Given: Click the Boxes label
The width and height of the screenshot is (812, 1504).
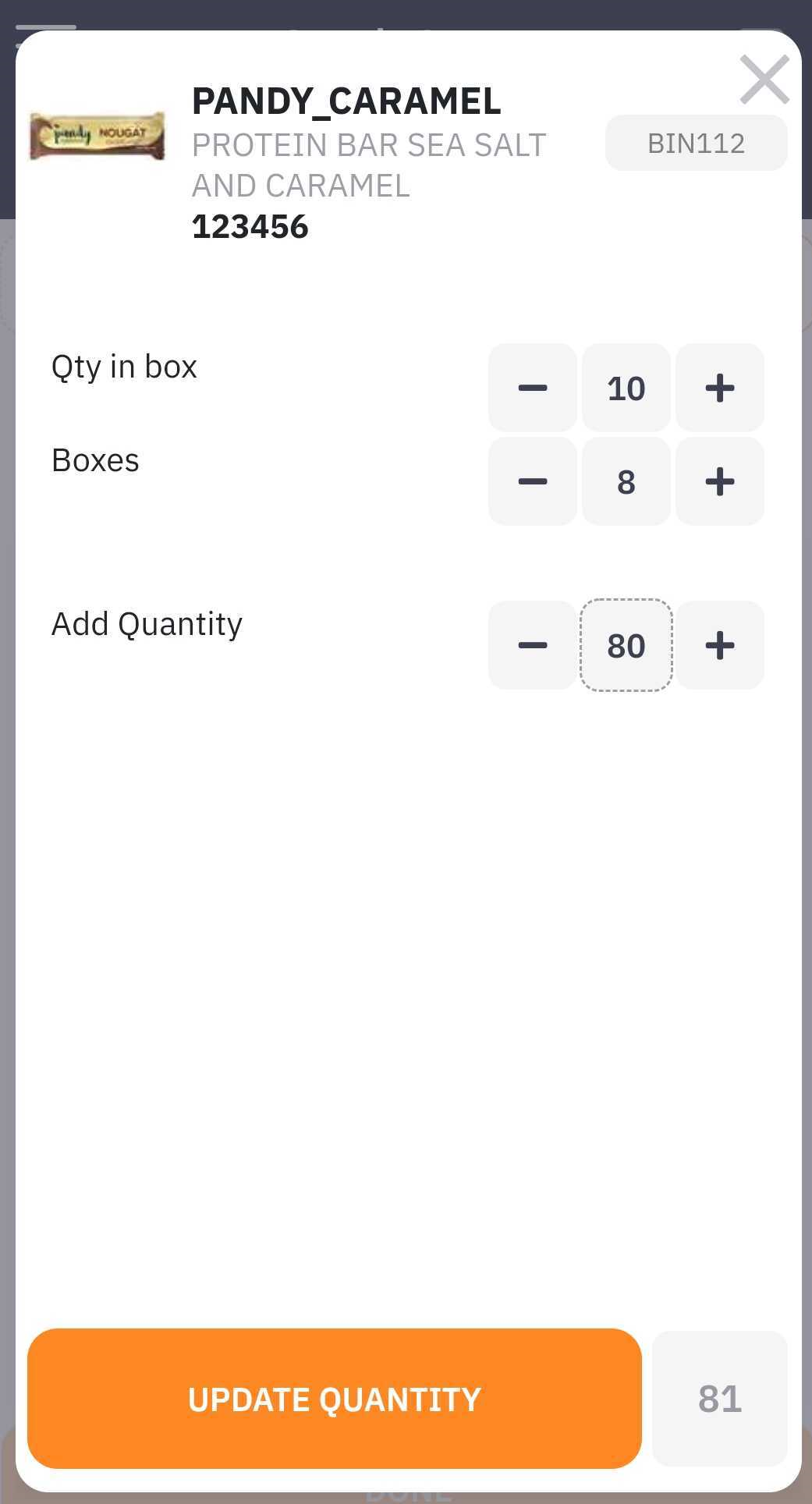Looking at the screenshot, I should pyautogui.click(x=95, y=460).
